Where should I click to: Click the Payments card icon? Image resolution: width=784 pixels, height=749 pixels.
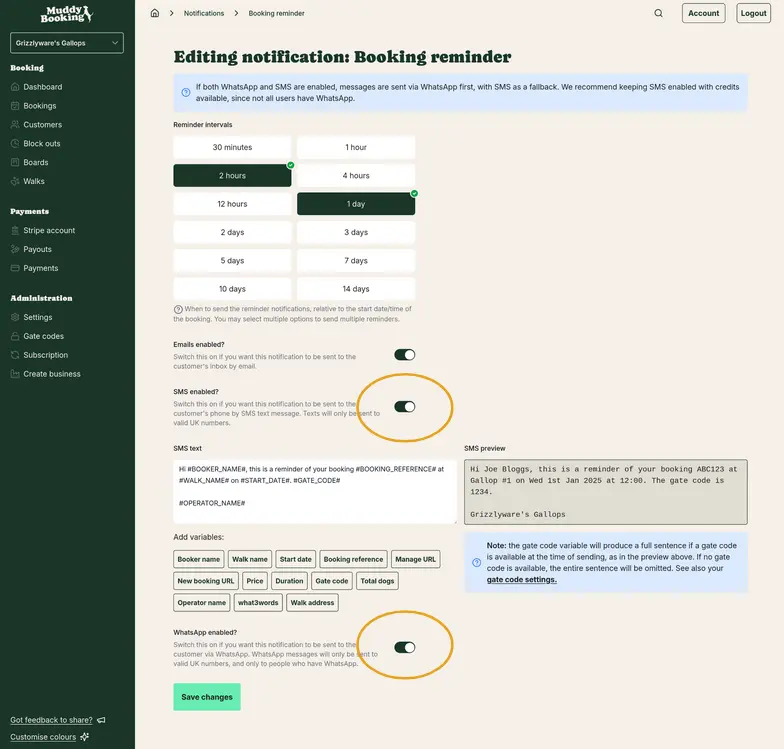(15, 268)
